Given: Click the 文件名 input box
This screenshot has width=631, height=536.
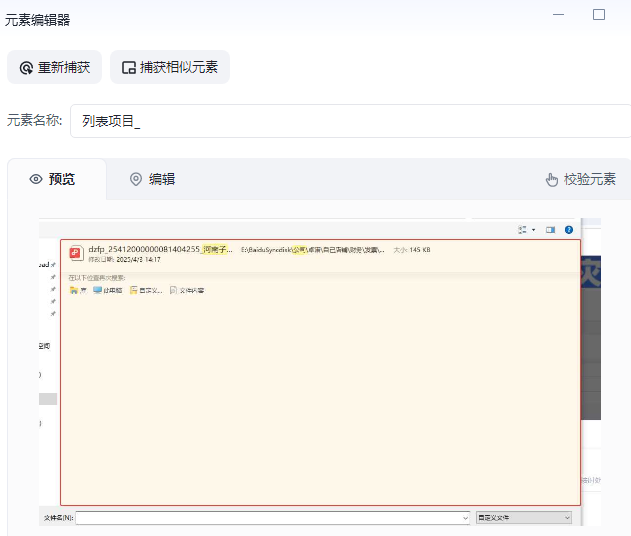Looking at the screenshot, I should click(x=268, y=518).
